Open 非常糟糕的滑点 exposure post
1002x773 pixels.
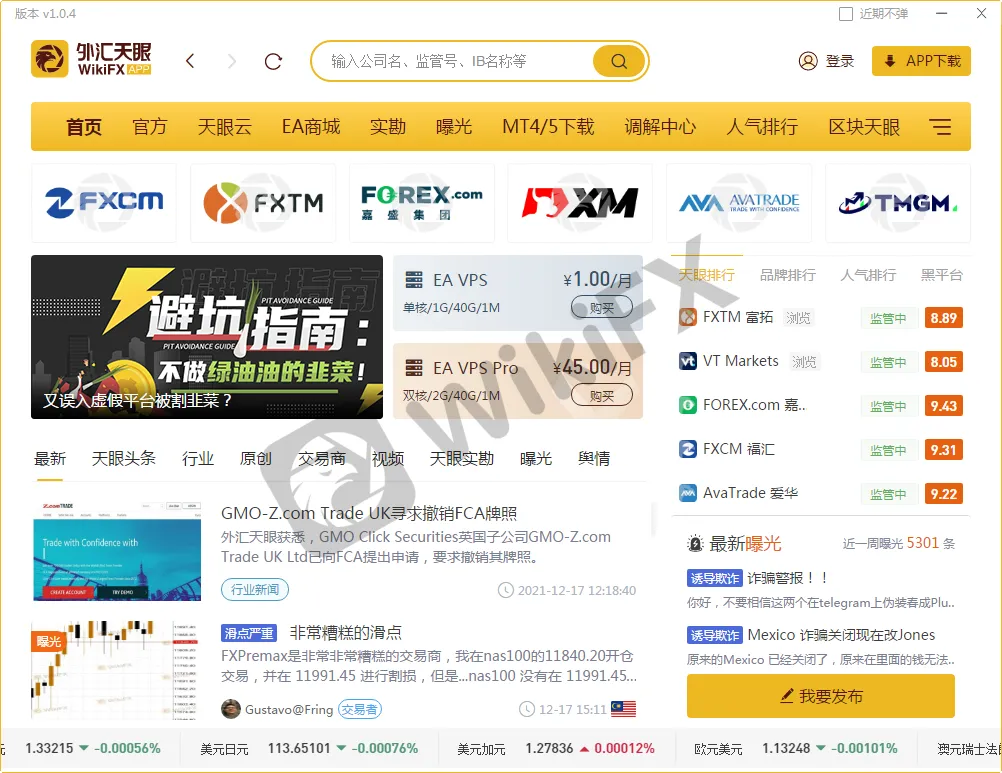[x=346, y=632]
